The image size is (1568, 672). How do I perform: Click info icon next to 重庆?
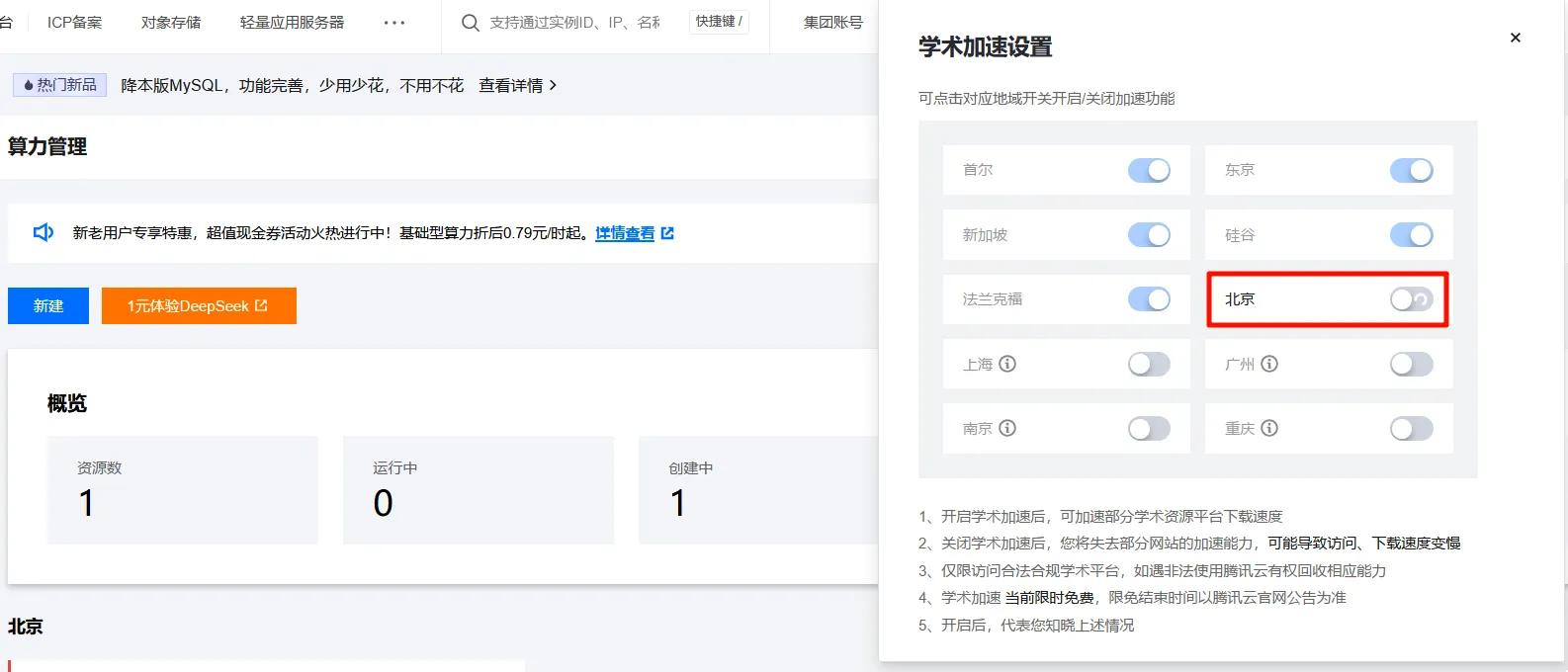[1269, 428]
